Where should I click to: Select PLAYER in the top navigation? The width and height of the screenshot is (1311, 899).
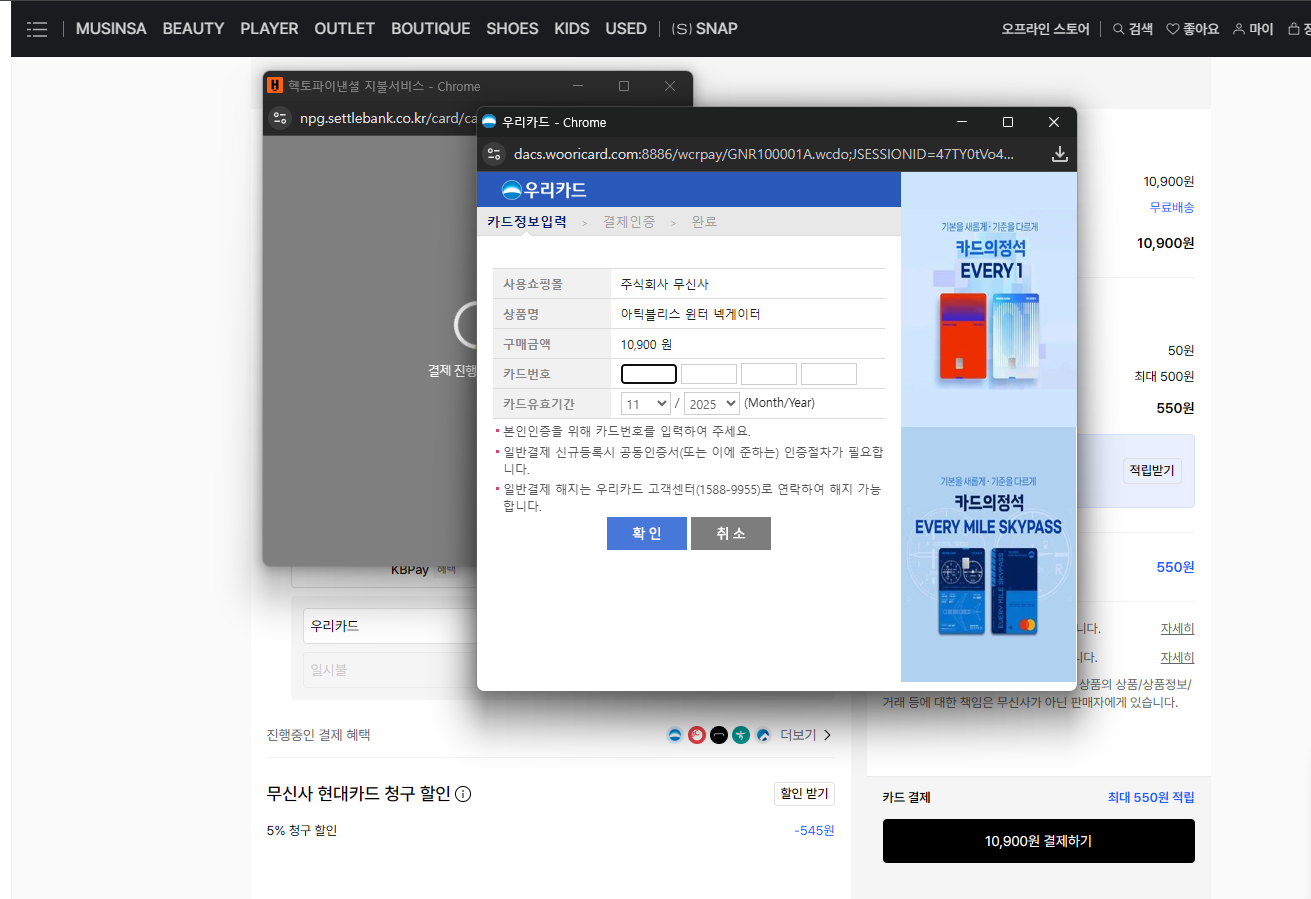pos(269,29)
